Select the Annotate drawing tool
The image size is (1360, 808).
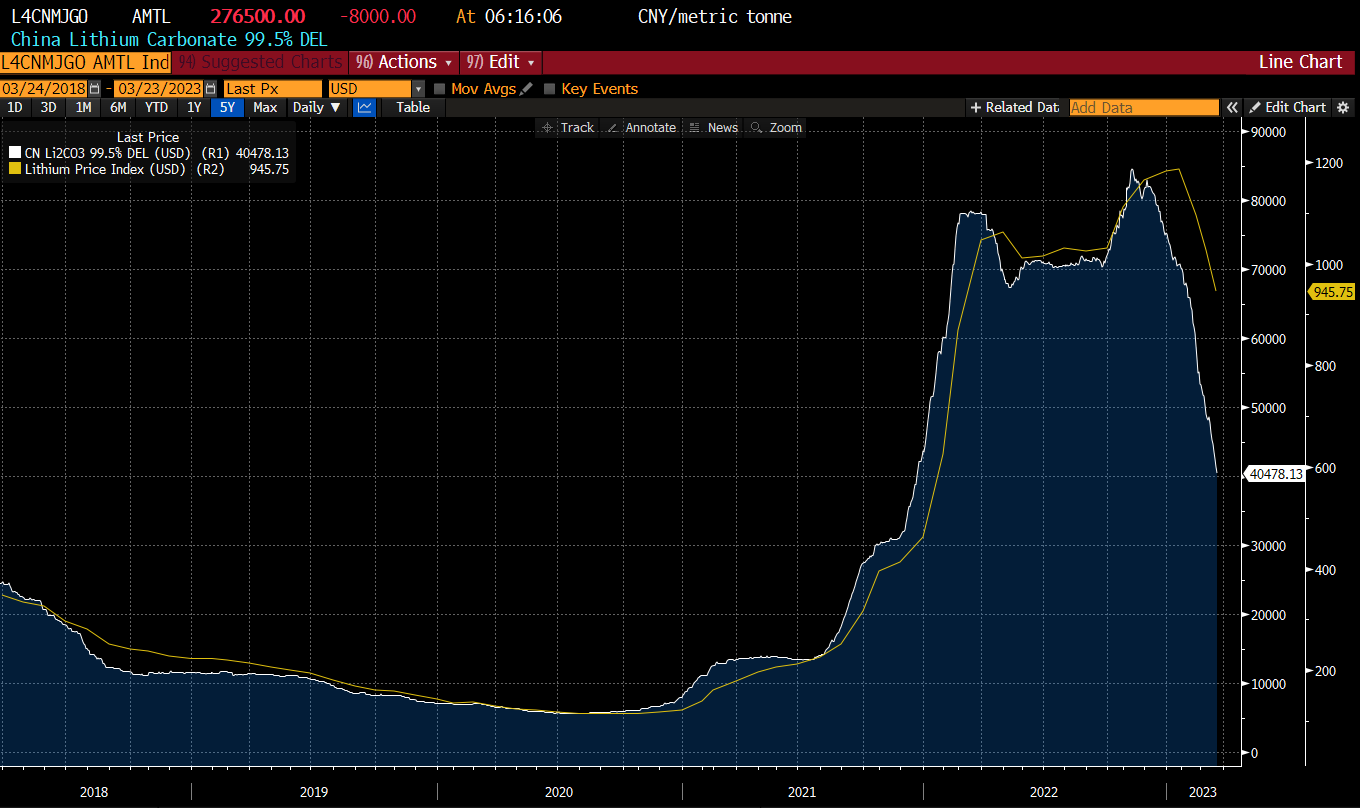point(641,127)
